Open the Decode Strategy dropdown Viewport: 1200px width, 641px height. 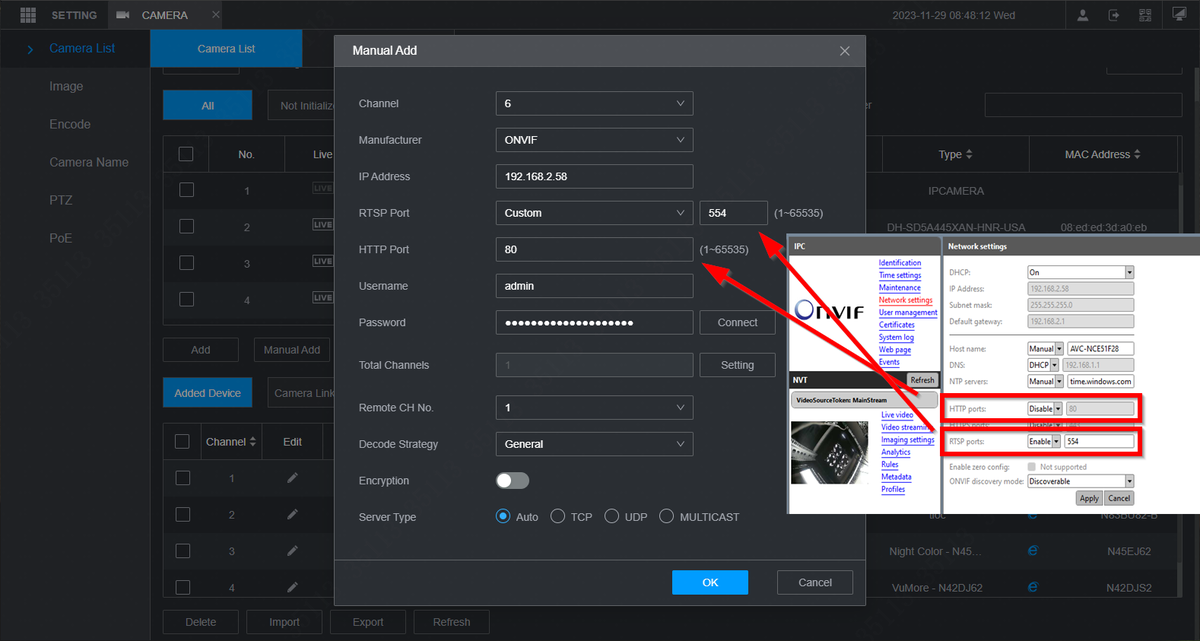[x=594, y=444]
